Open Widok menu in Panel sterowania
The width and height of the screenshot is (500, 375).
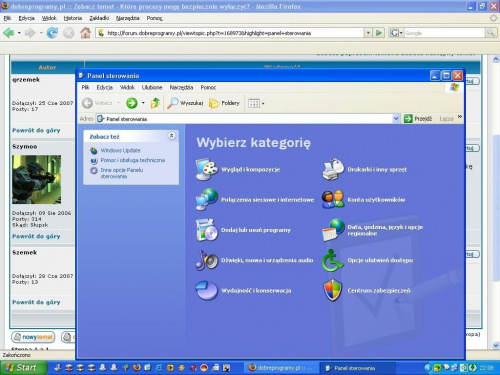click(127, 87)
